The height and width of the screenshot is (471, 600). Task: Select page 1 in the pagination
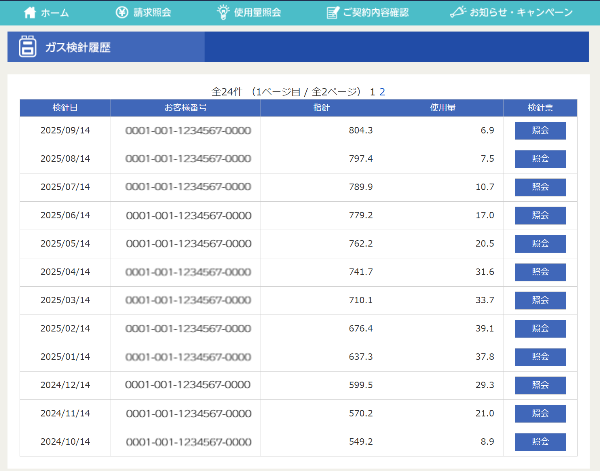(x=372, y=91)
